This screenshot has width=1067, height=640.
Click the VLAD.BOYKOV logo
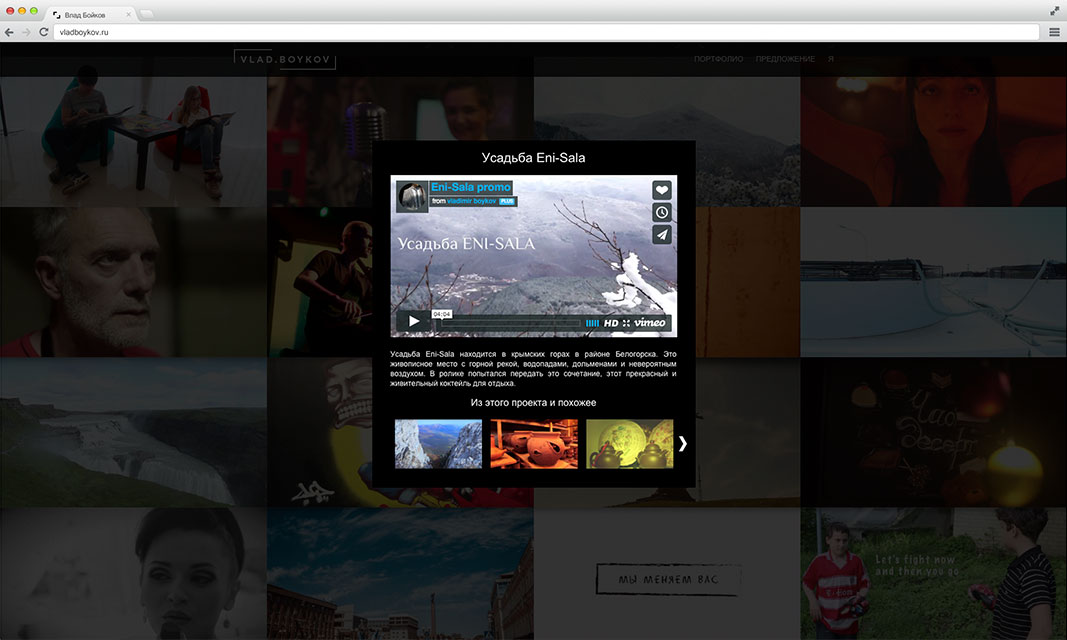coord(285,59)
